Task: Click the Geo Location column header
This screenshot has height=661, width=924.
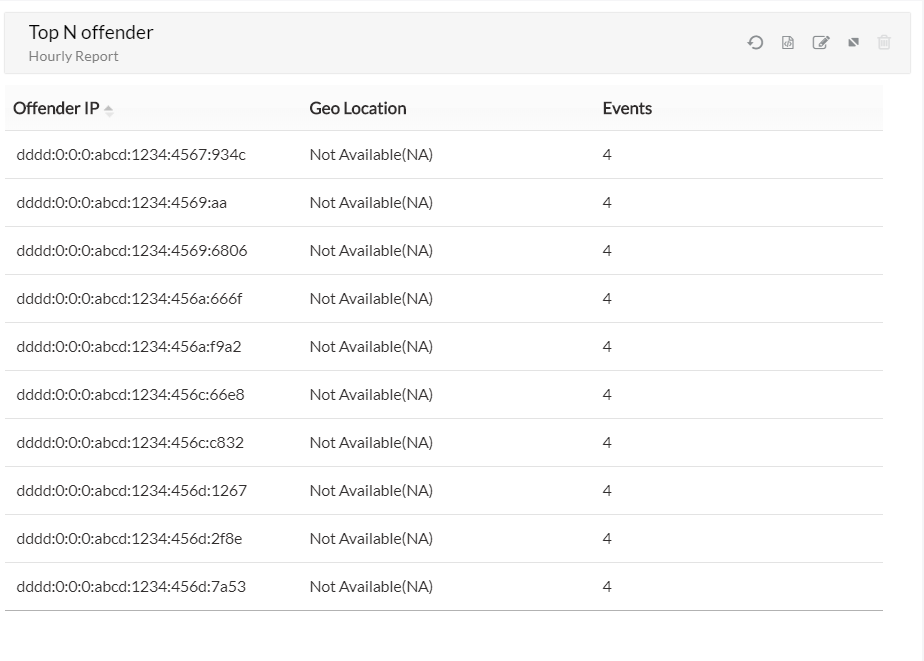Action: coord(358,109)
